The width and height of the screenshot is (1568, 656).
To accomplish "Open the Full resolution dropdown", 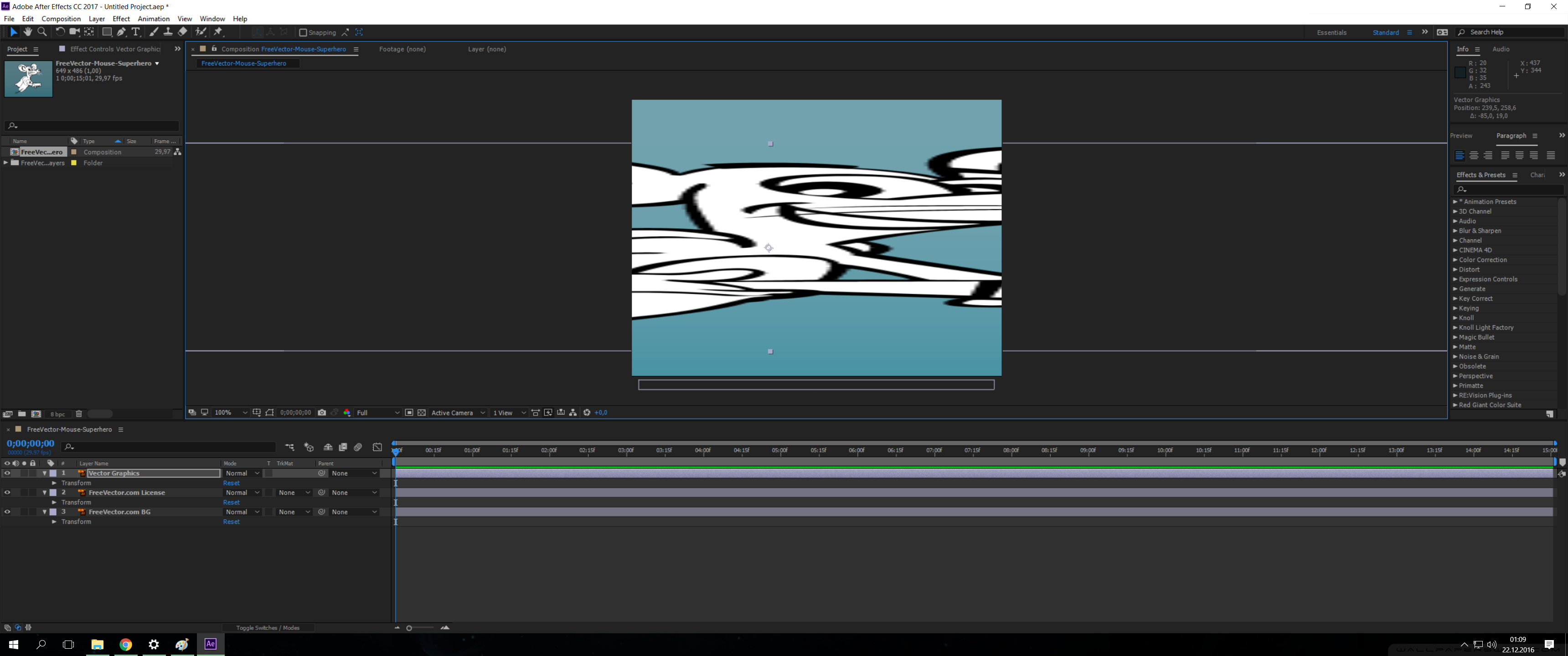I will point(377,413).
